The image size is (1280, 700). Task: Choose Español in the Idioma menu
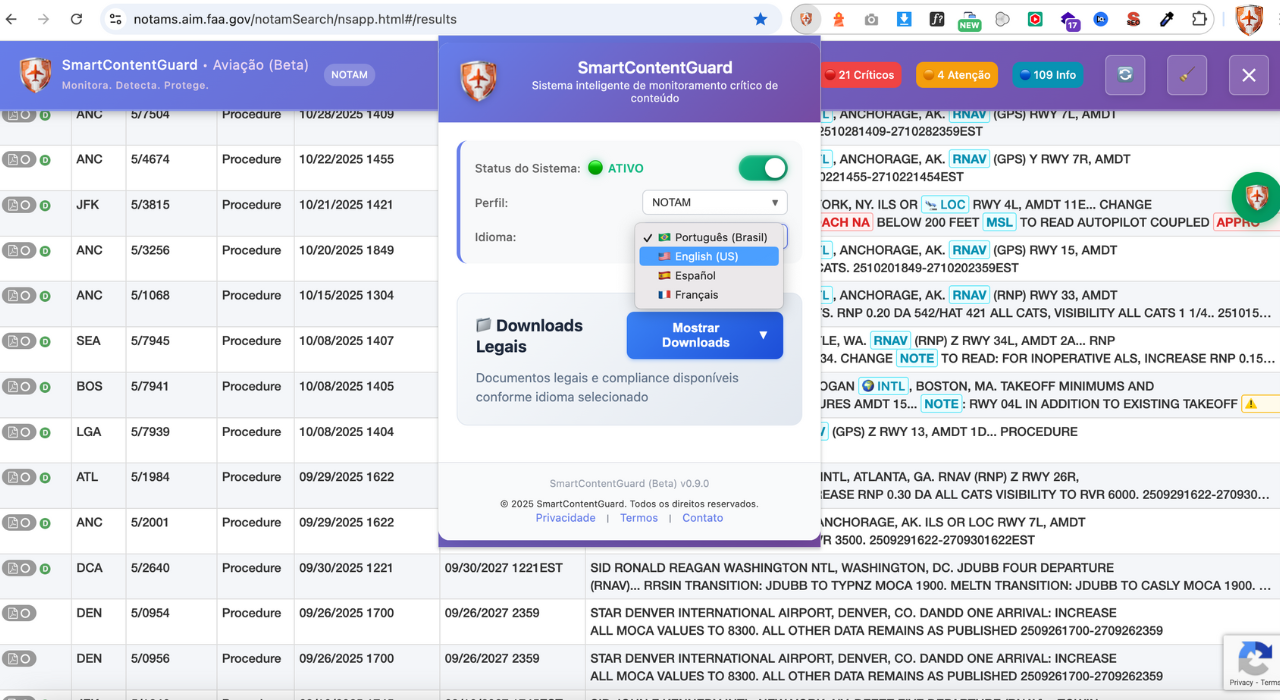(x=694, y=276)
